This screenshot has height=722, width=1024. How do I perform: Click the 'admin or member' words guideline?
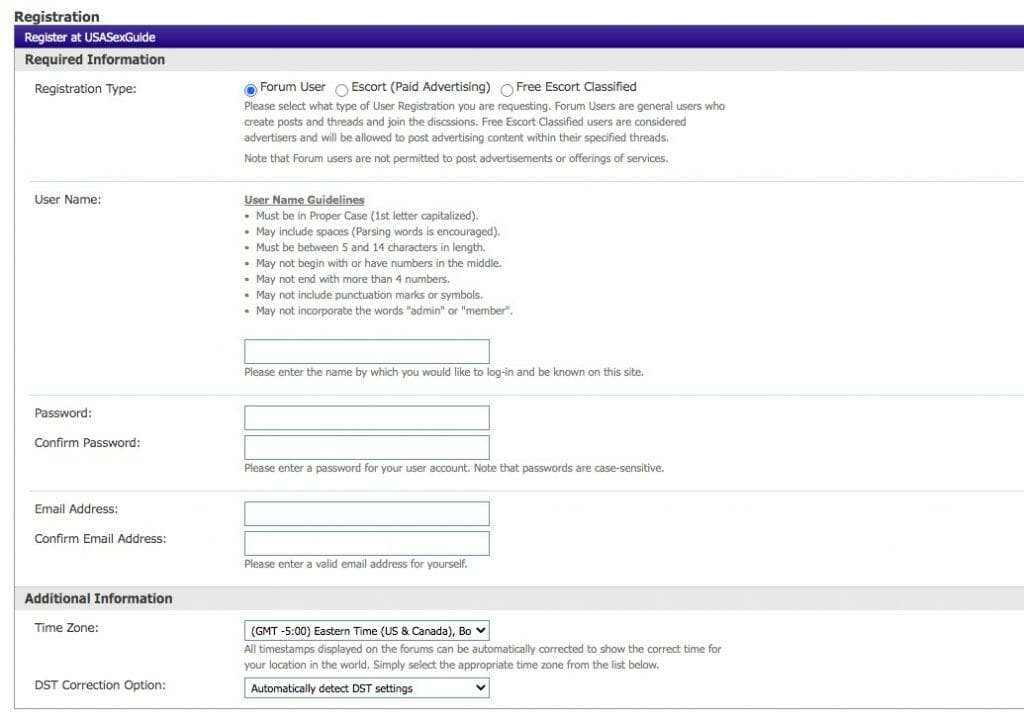click(x=384, y=311)
